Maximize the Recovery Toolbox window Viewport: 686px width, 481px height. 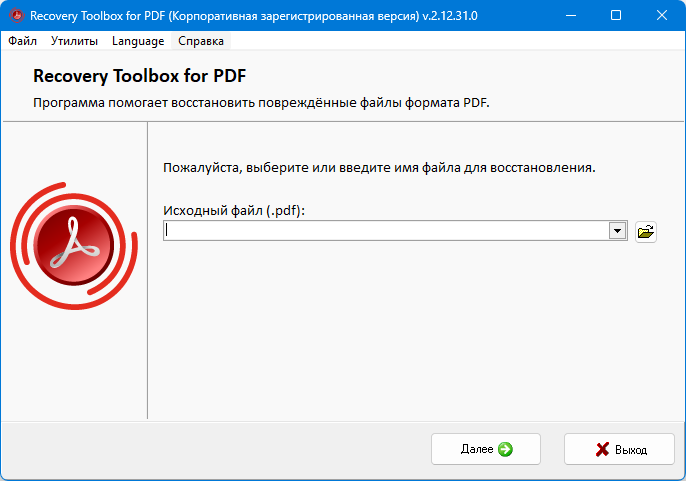tap(616, 16)
